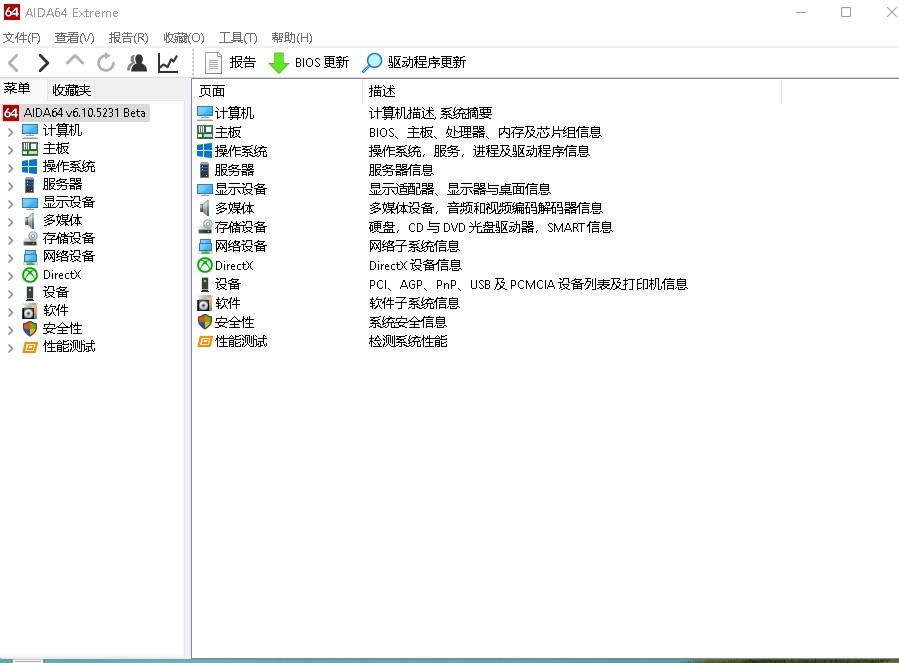Viewport: 899px width, 663px height.
Task: Switch to the 收藏夹 tab
Action: (72, 90)
